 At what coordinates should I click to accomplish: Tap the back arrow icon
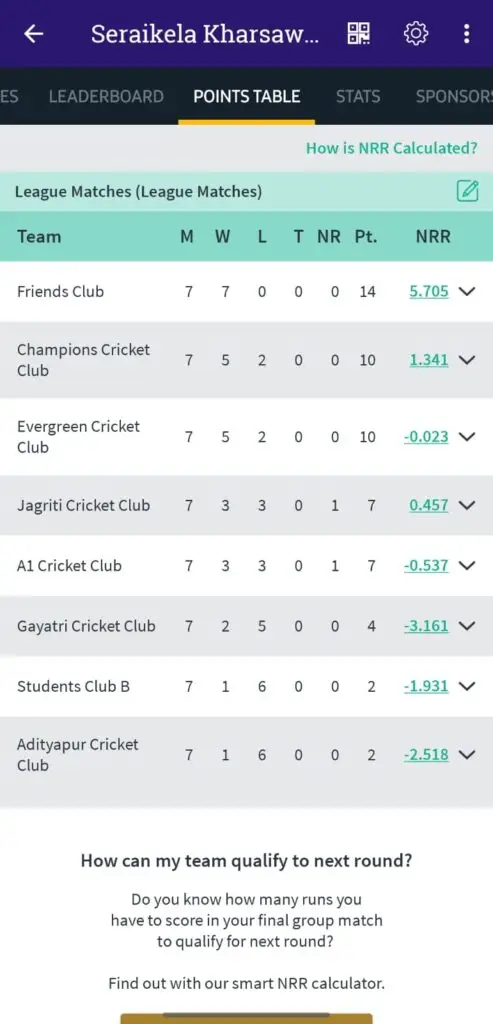[x=33, y=33]
